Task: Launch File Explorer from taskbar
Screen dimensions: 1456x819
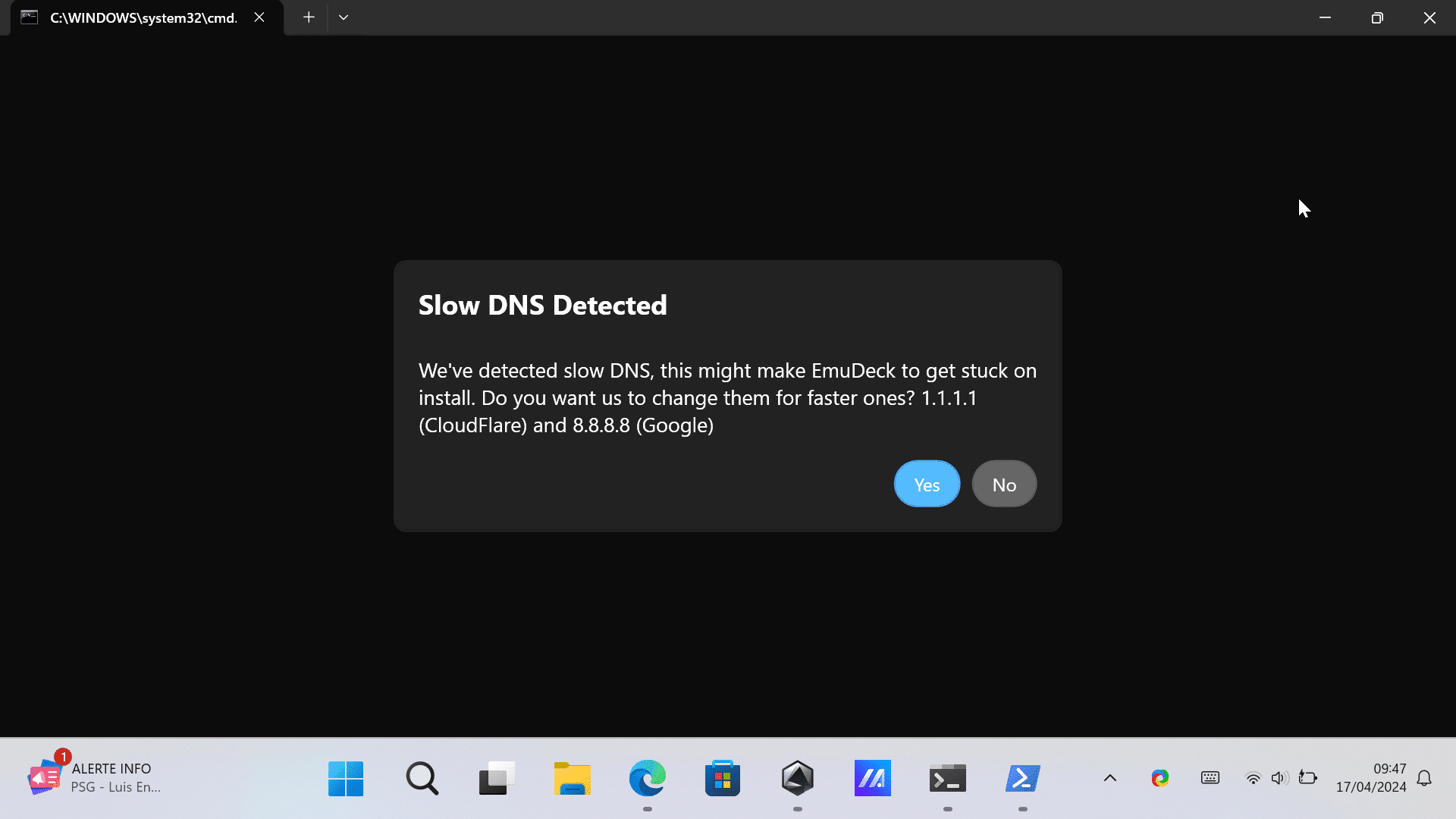Action: click(x=572, y=778)
